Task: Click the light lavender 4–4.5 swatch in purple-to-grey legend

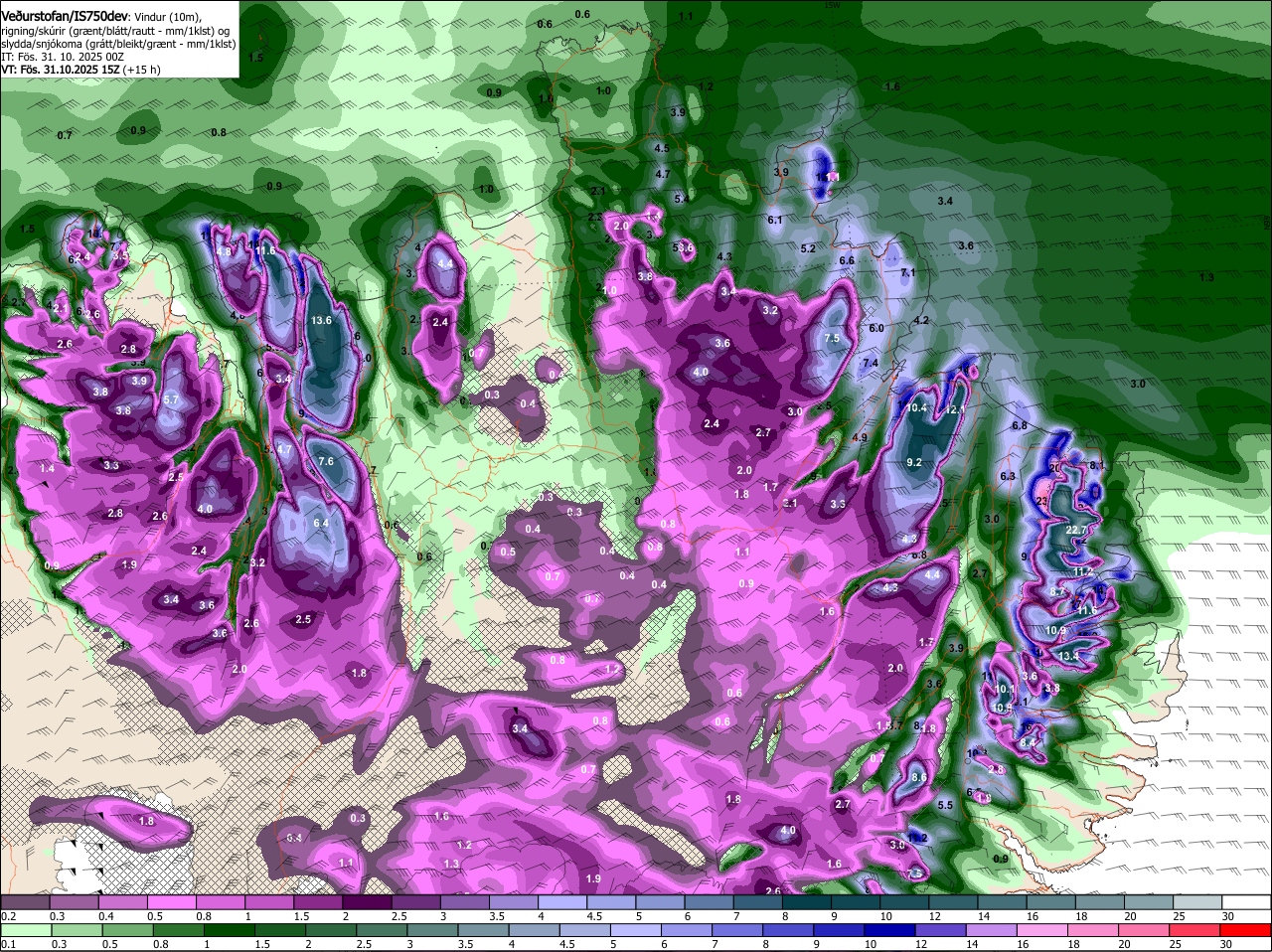Action: coord(564,900)
